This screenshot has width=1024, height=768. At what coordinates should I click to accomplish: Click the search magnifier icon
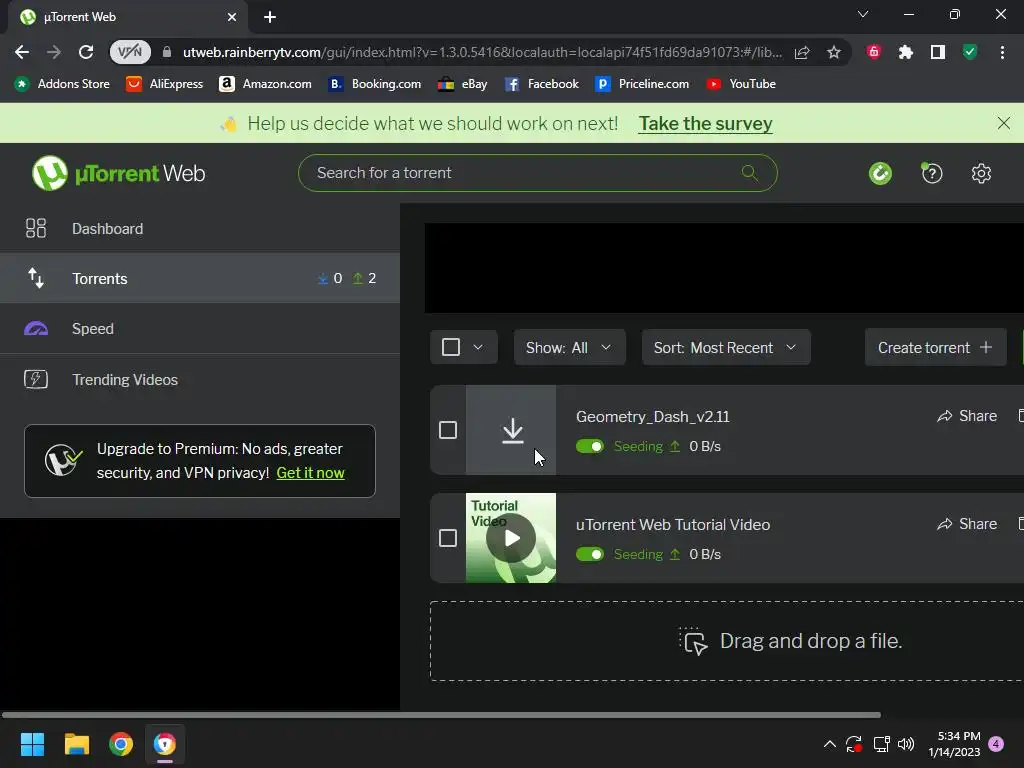[x=750, y=173]
